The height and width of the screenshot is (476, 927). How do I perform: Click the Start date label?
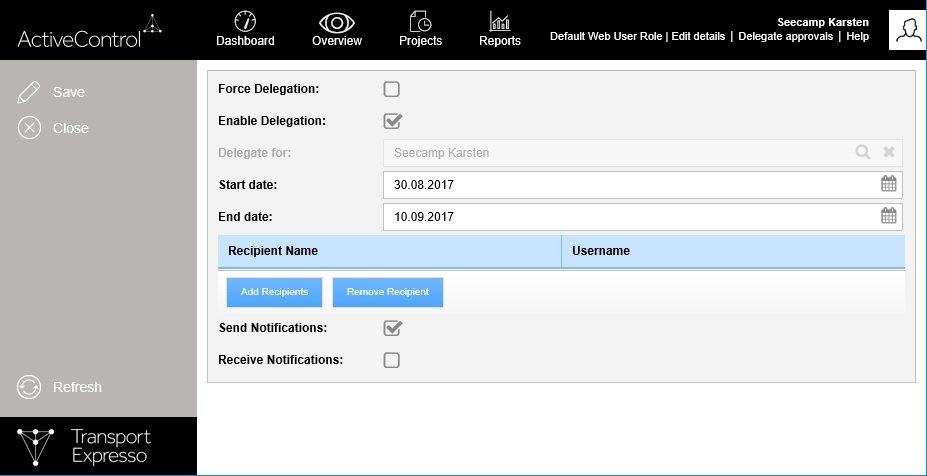(248, 184)
